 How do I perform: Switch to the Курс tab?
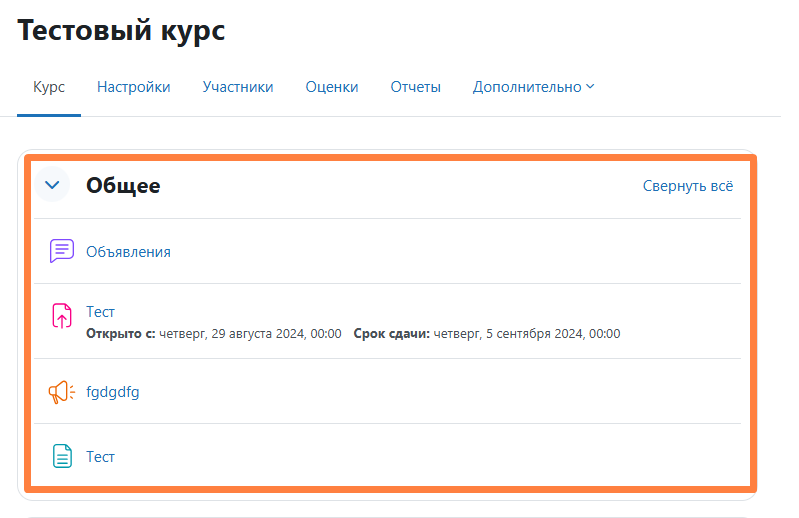pyautogui.click(x=49, y=87)
